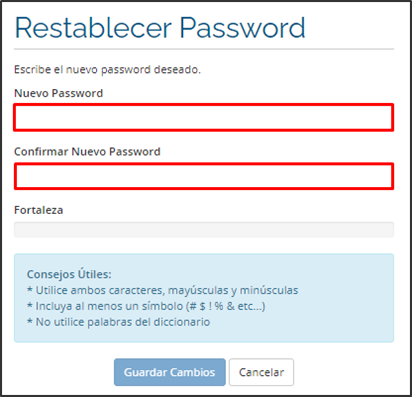Click the Nuevo Password input field
The width and height of the screenshot is (413, 398).
204,117
